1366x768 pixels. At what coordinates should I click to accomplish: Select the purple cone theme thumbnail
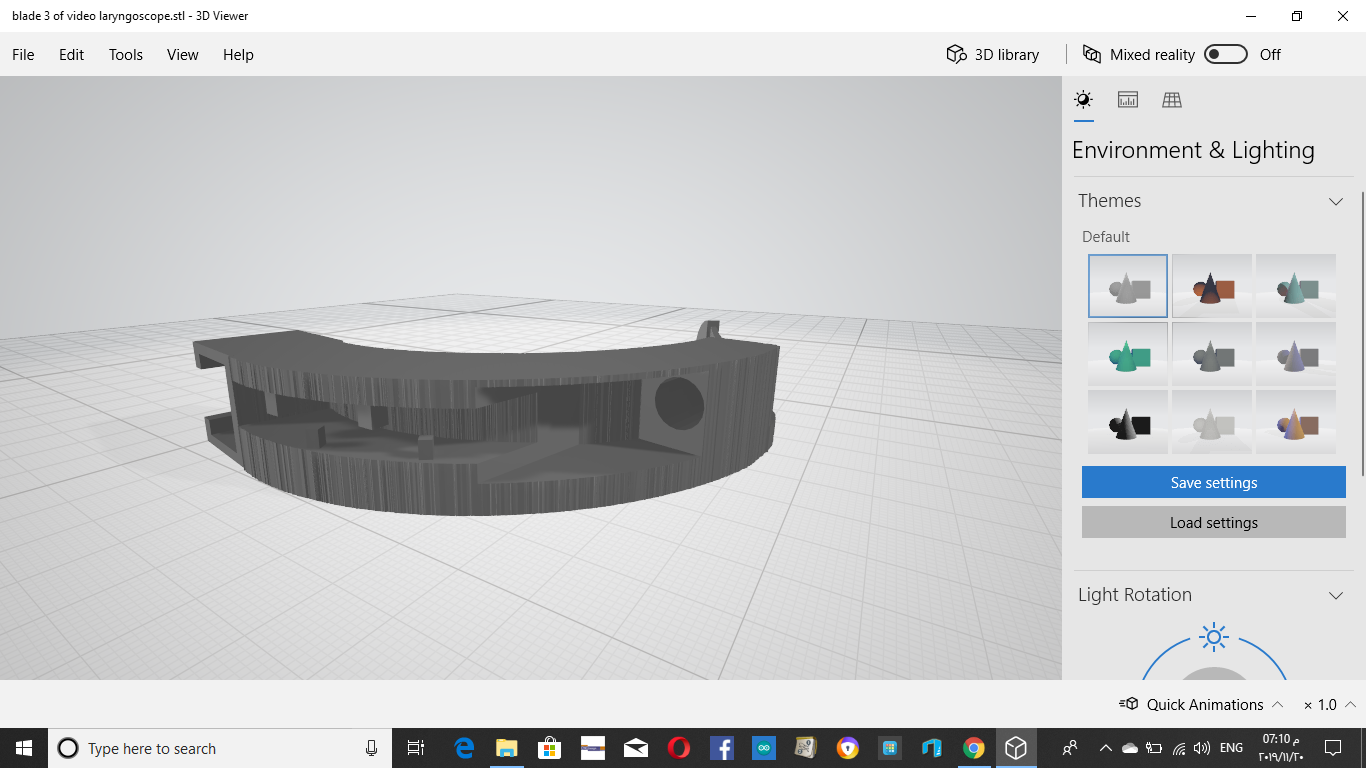(1296, 354)
